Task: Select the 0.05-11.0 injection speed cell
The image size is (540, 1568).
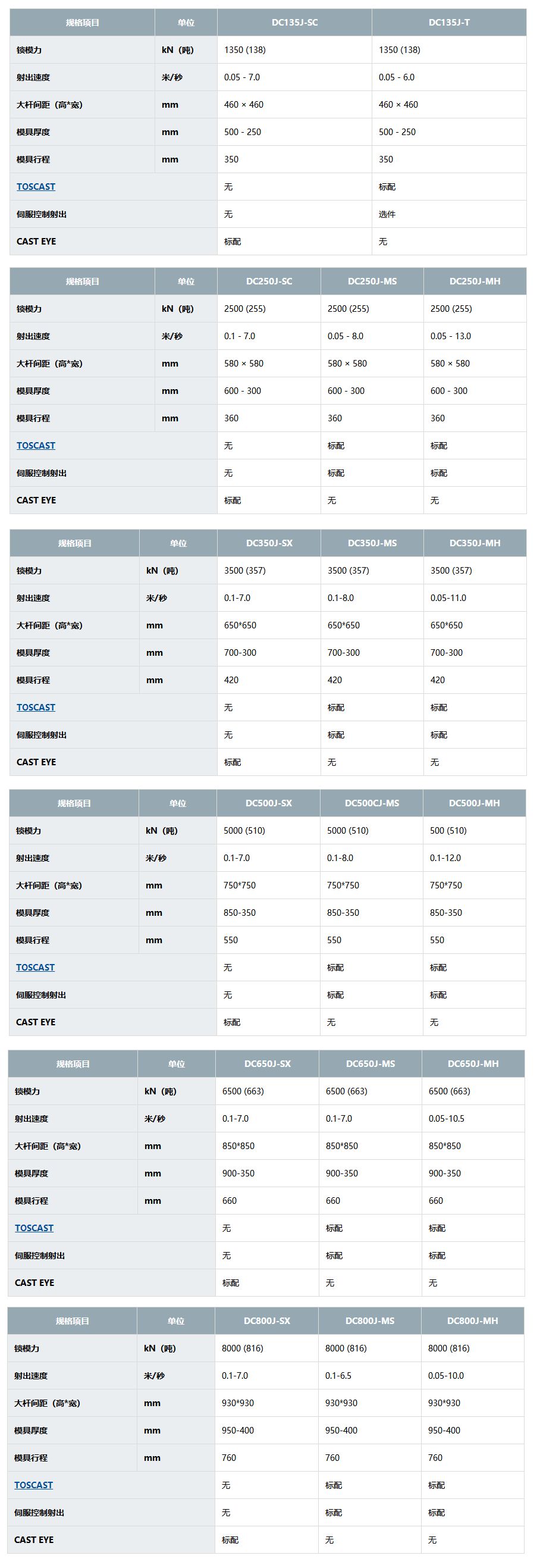Action: click(x=448, y=597)
